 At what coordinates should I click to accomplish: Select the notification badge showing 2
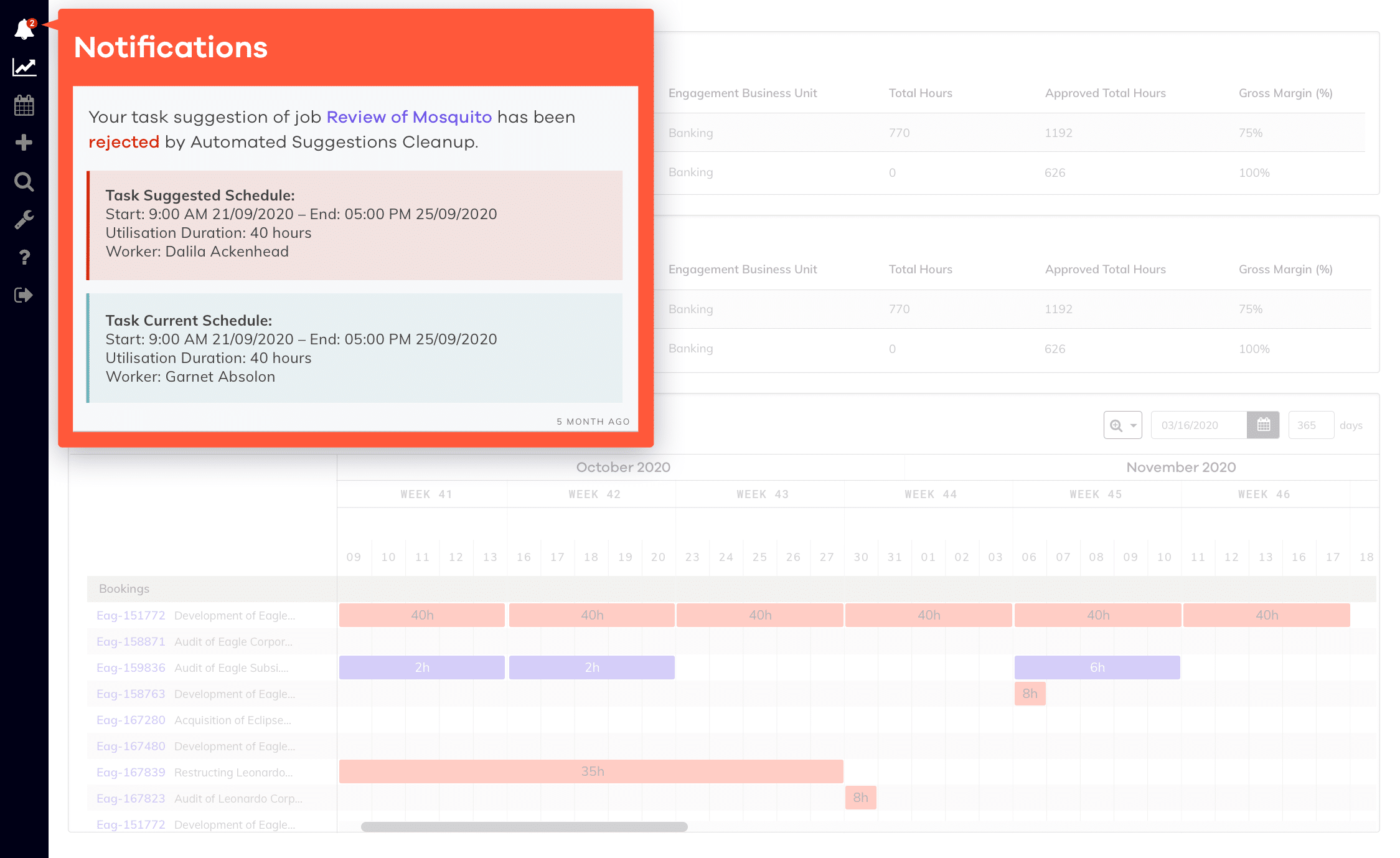coord(32,24)
